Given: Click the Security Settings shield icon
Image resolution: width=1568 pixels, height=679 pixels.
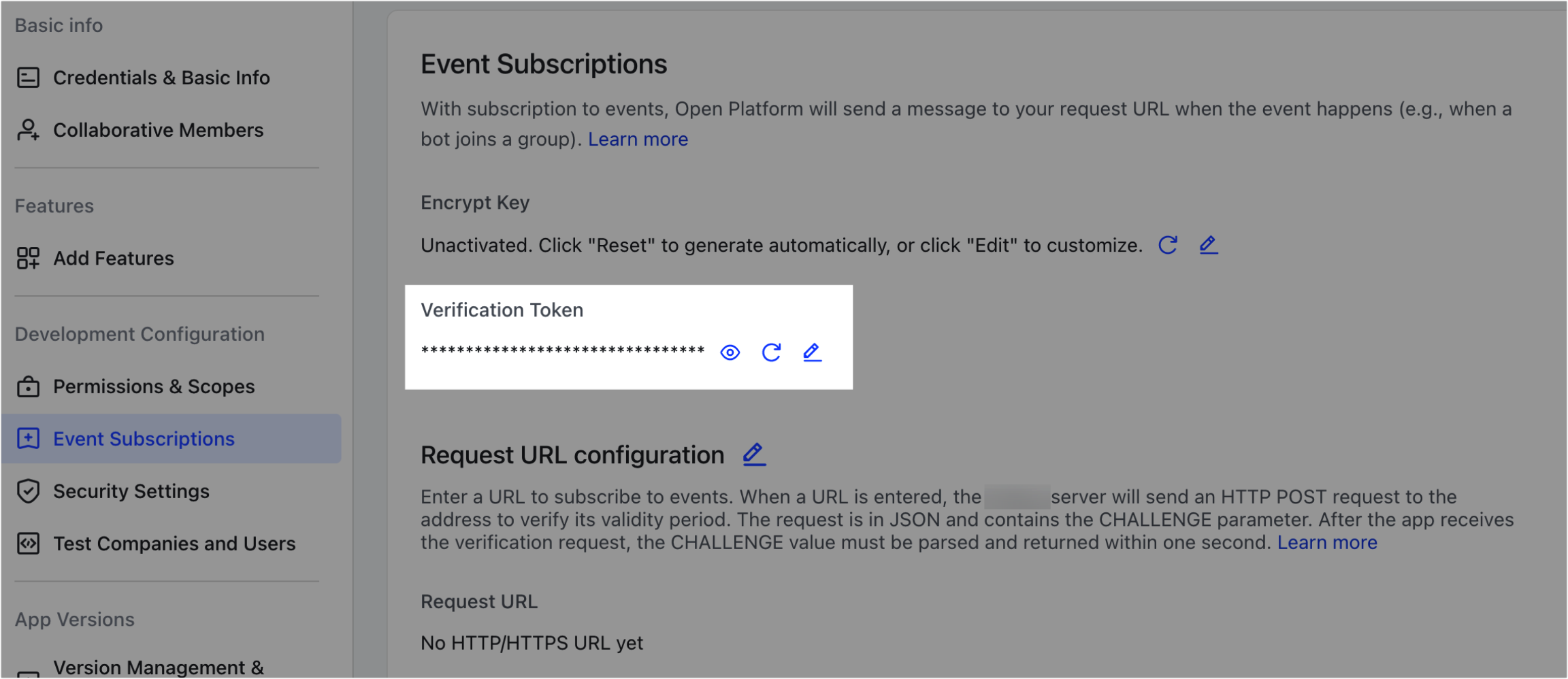Looking at the screenshot, I should [x=28, y=491].
